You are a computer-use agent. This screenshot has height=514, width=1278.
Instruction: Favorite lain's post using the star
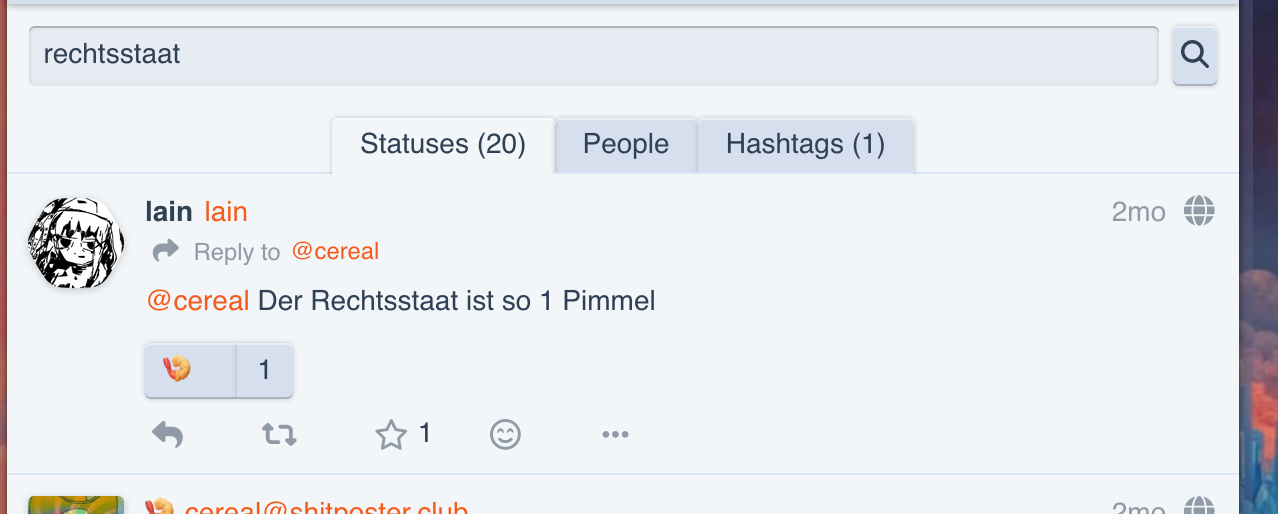click(391, 434)
